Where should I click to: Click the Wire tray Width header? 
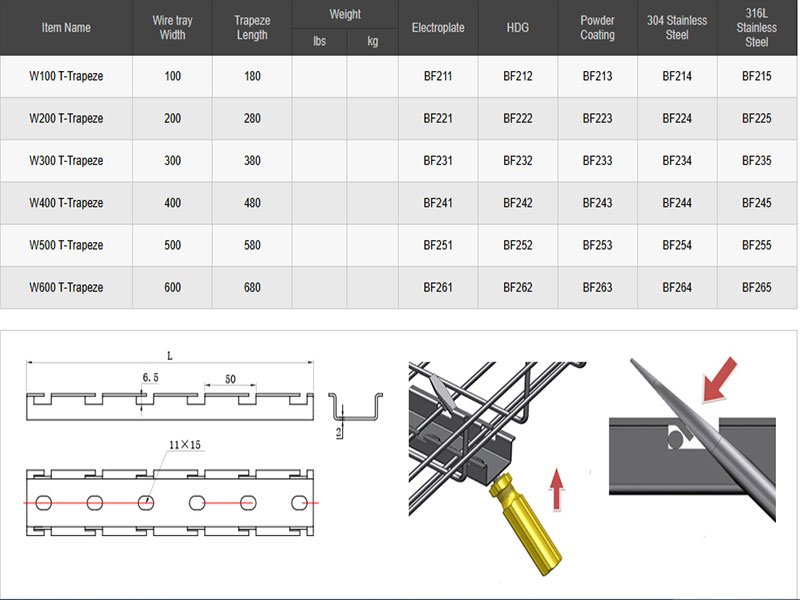coord(172,28)
